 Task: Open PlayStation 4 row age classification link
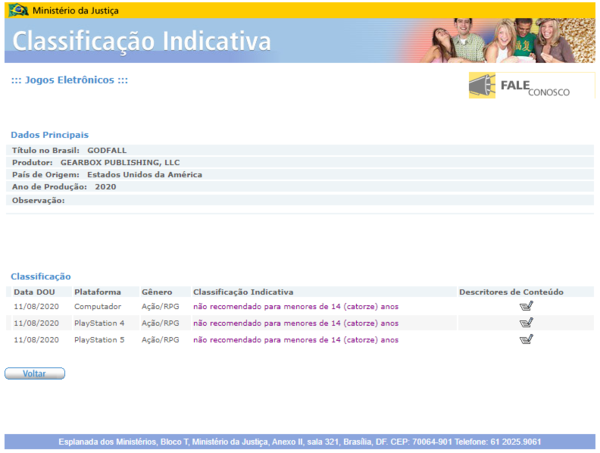tap(295, 323)
